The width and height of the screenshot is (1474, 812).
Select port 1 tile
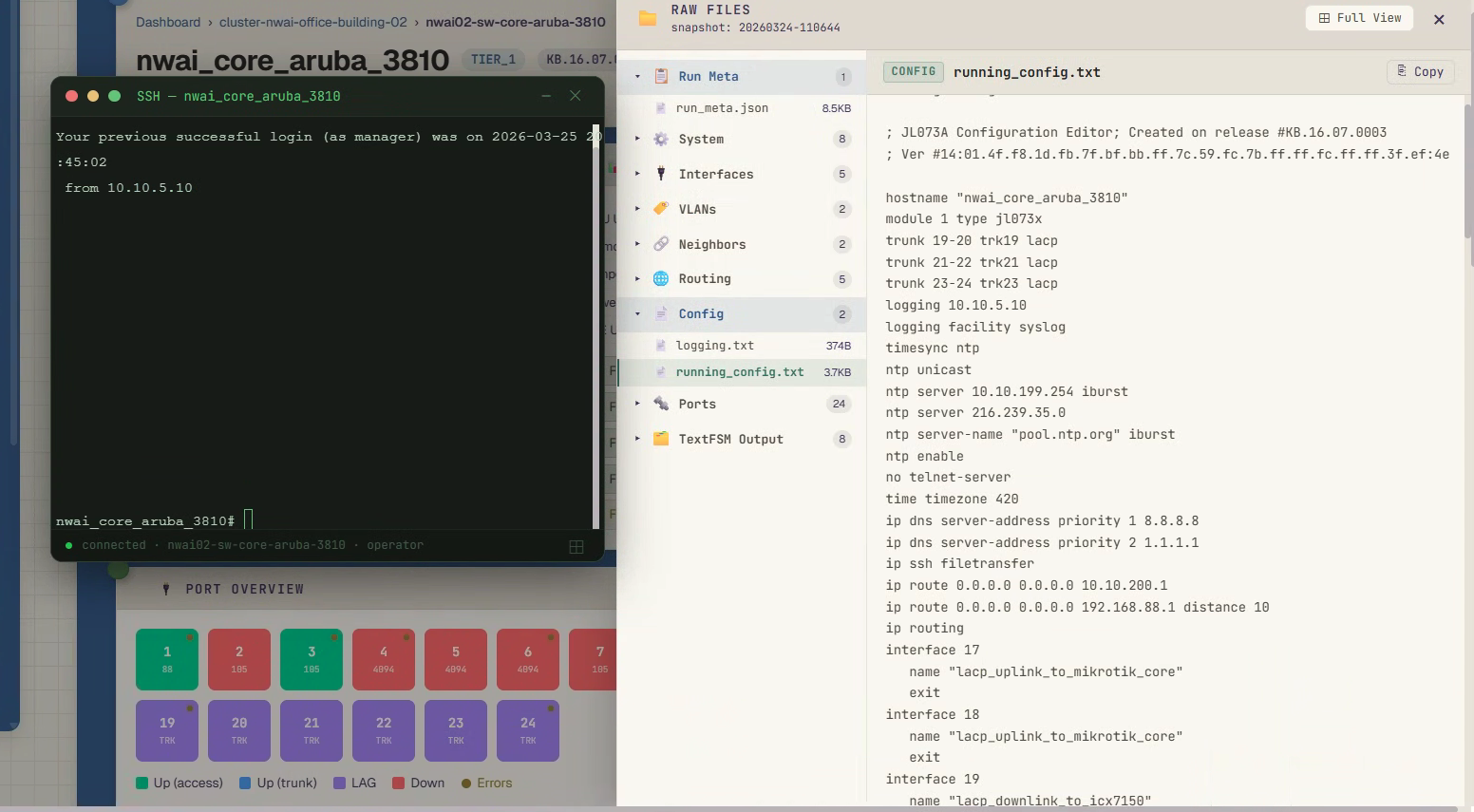pos(167,659)
